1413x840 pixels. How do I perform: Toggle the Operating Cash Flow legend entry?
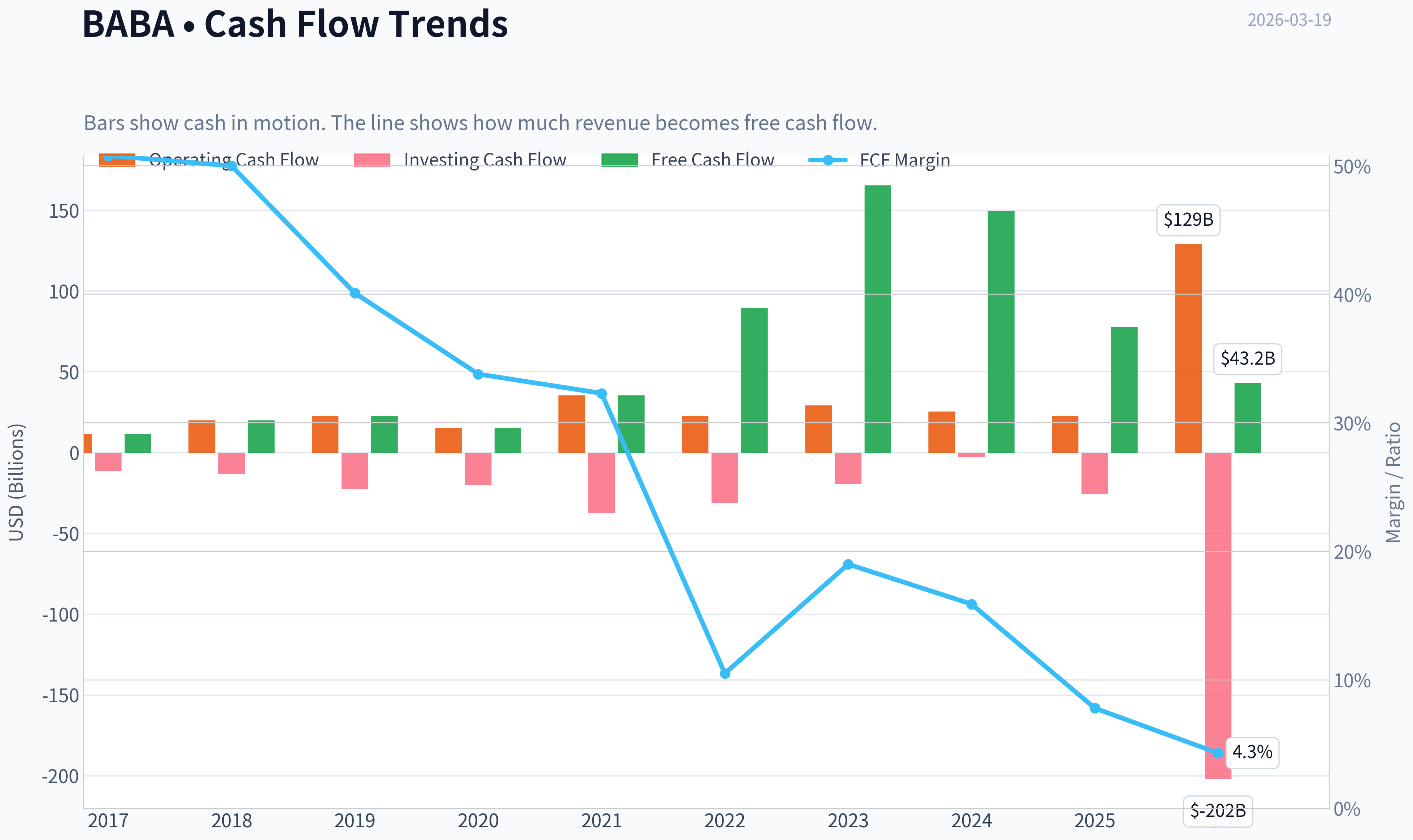coord(209,160)
